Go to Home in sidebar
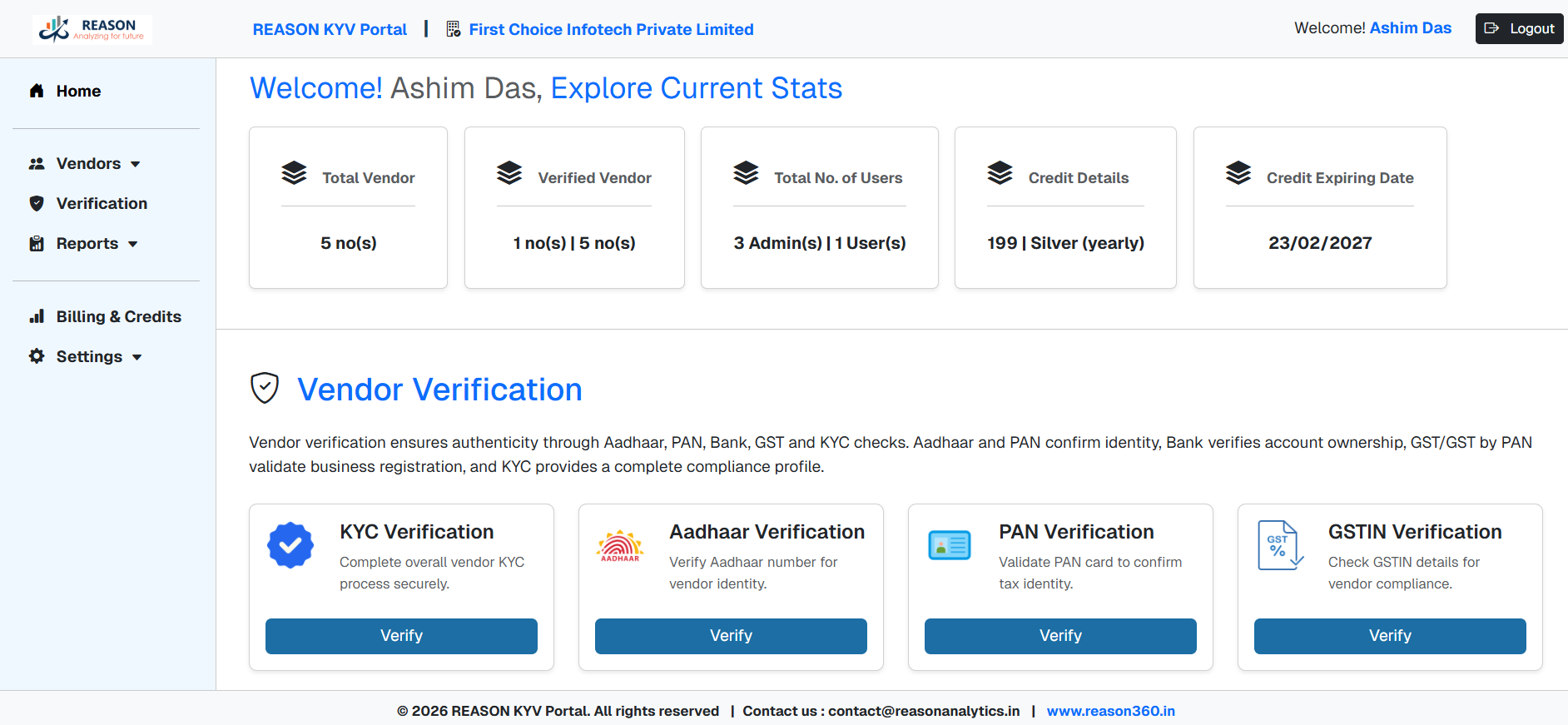This screenshot has height=725, width=1568. (x=78, y=92)
